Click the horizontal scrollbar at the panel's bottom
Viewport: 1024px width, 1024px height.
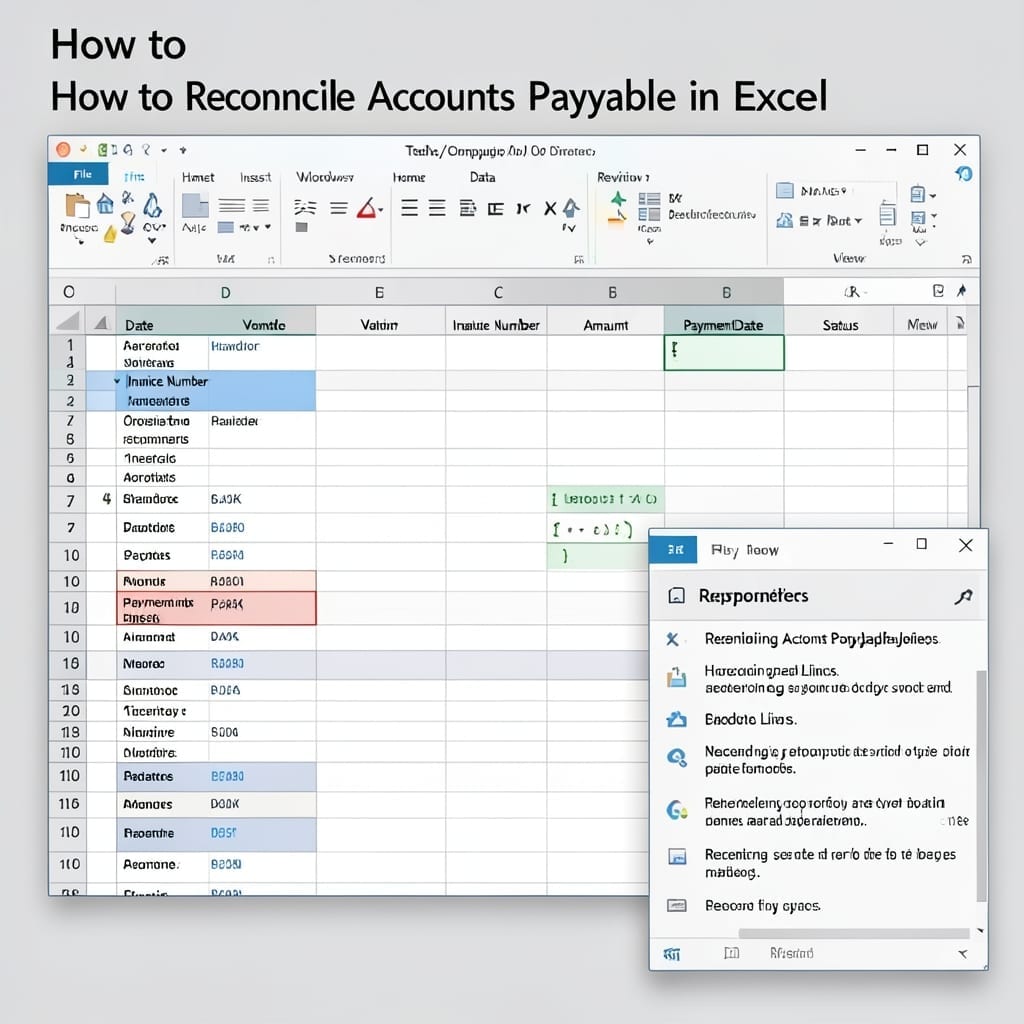[854, 934]
